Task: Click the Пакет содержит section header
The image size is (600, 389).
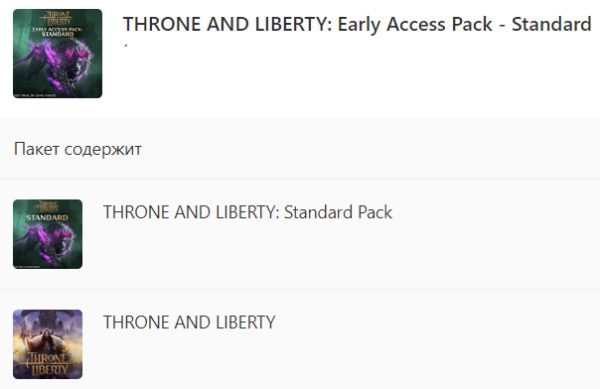Action: pyautogui.click(x=78, y=149)
